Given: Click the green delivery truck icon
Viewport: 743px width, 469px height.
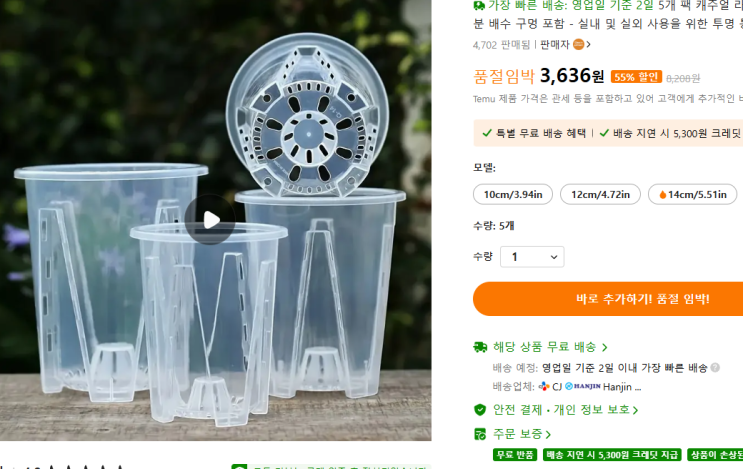Looking at the screenshot, I should point(480,347).
